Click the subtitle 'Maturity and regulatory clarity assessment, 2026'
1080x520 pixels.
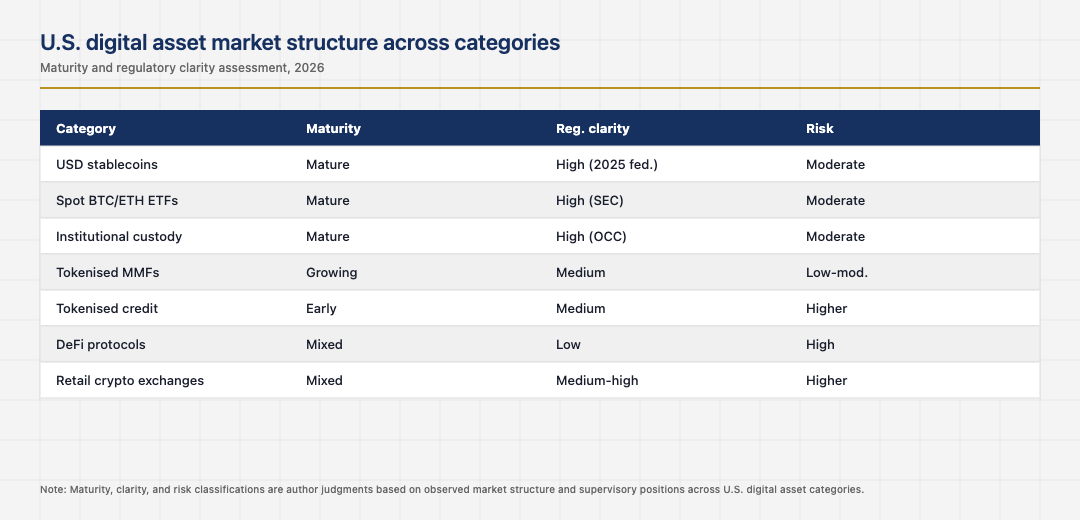point(182,68)
